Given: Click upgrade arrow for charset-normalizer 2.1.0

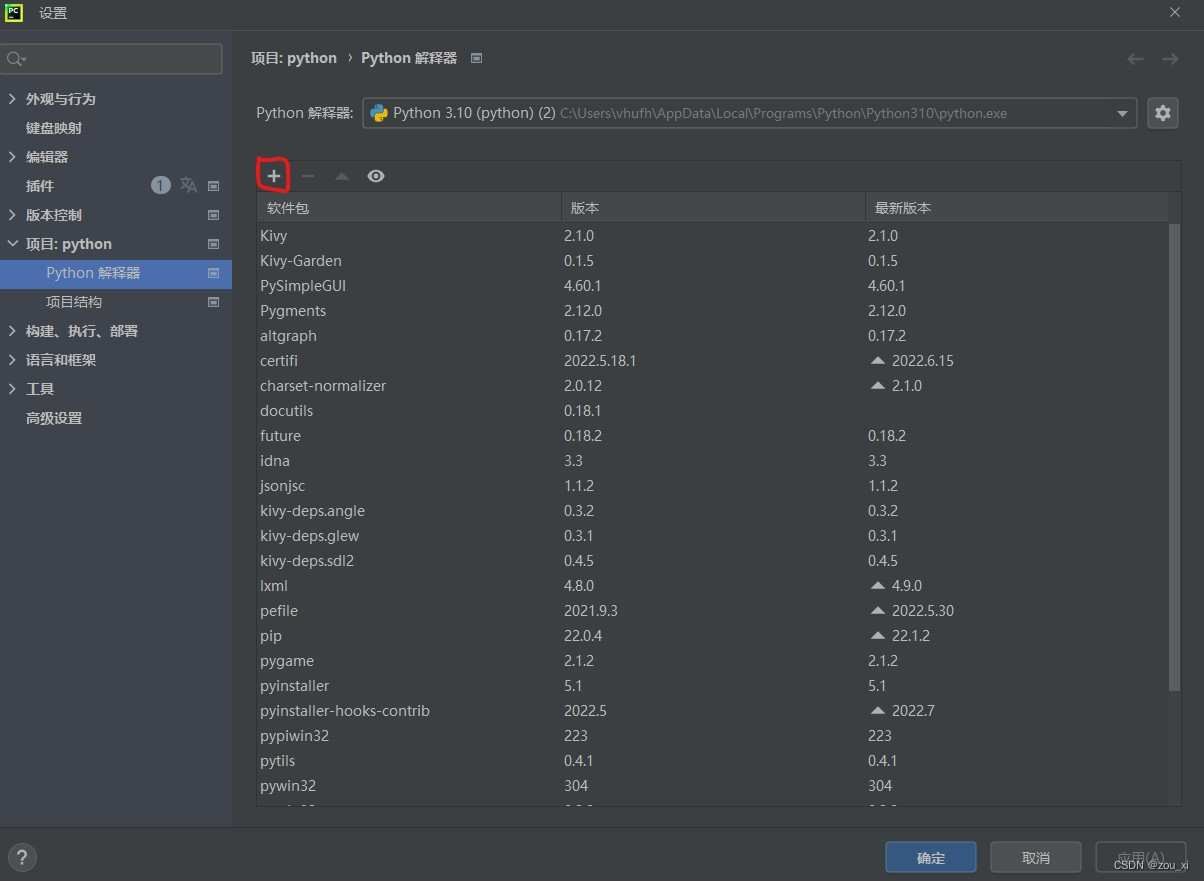Looking at the screenshot, I should point(878,385).
